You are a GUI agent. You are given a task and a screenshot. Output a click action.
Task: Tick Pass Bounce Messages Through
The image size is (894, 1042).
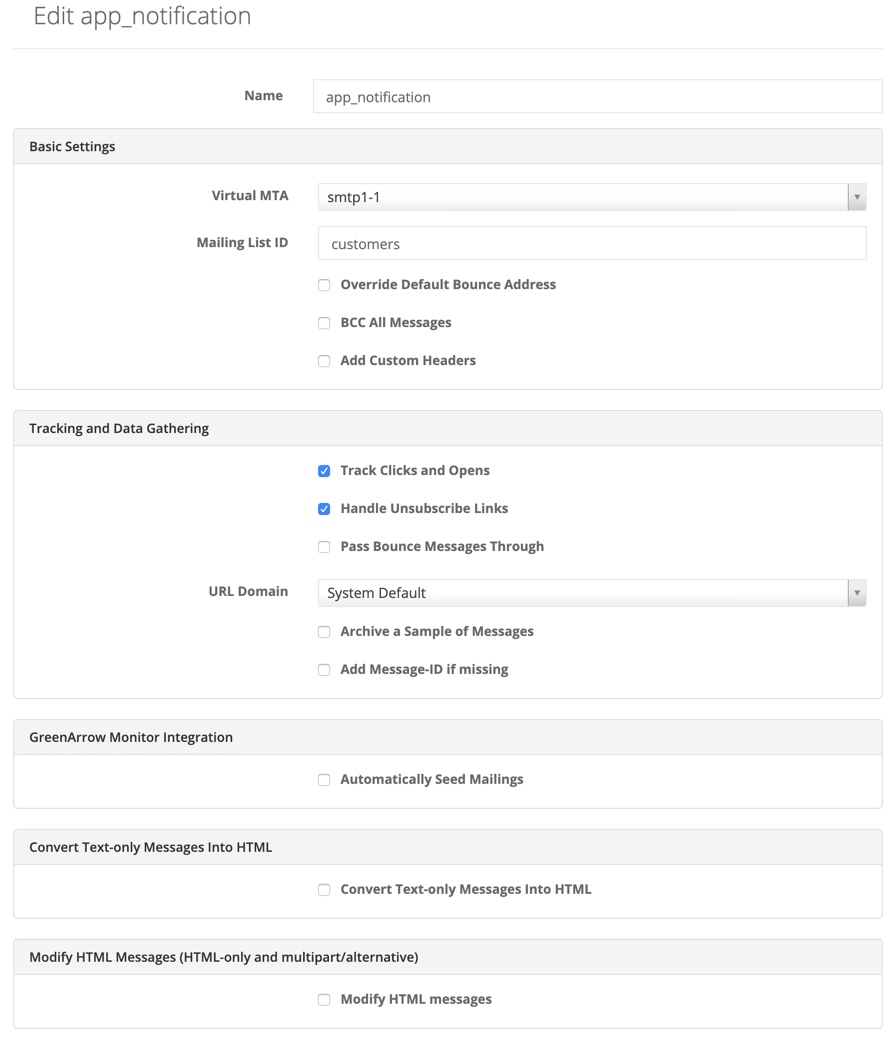(x=324, y=547)
